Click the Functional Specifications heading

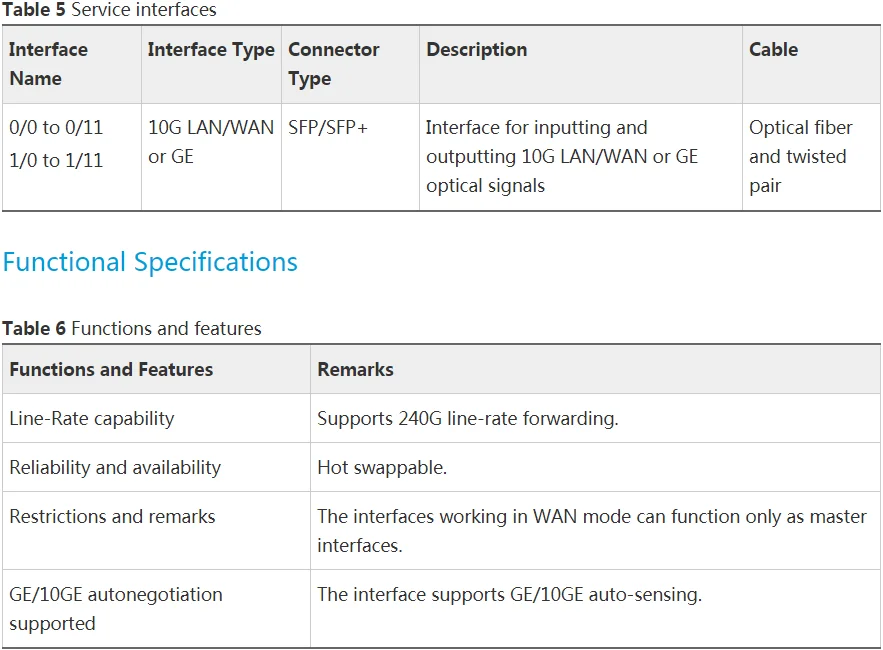tap(150, 262)
